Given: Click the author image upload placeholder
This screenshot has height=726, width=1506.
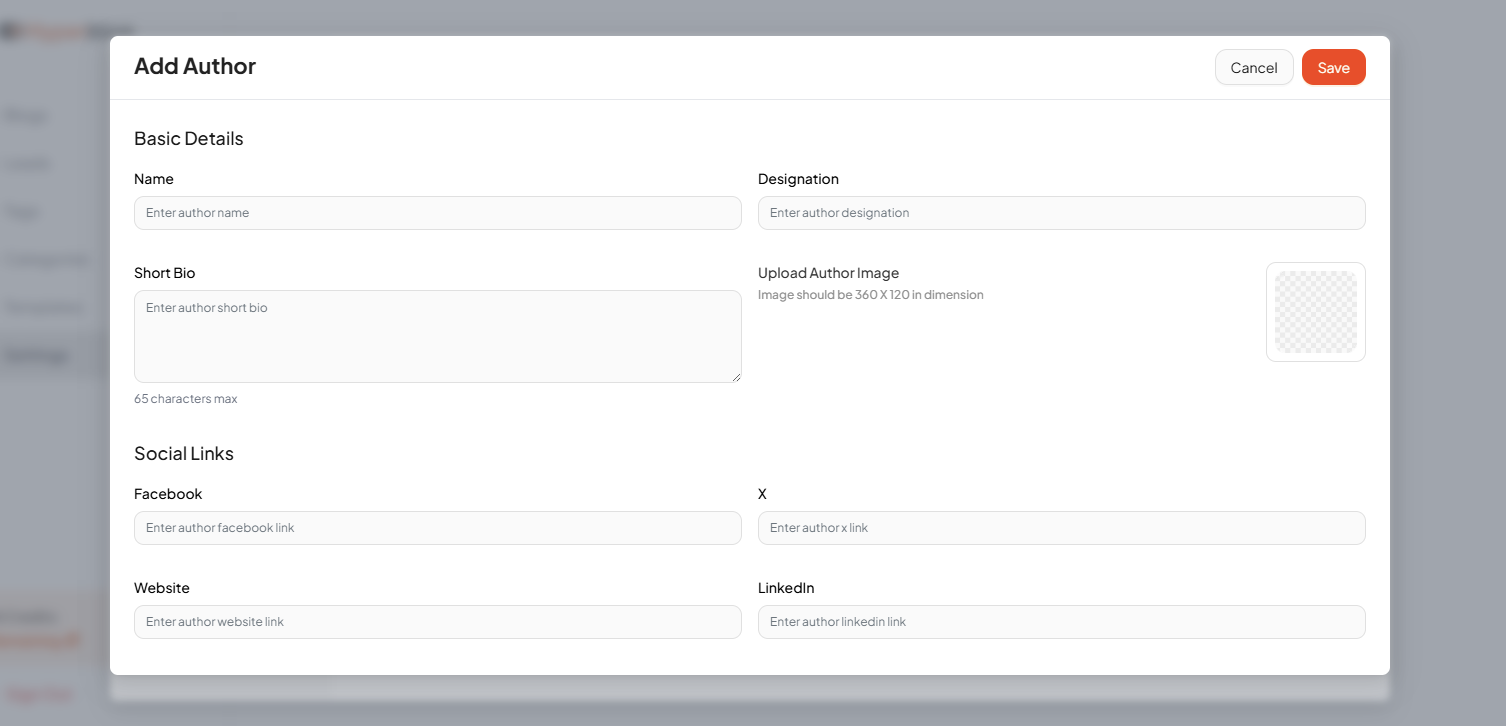Looking at the screenshot, I should 1315,311.
